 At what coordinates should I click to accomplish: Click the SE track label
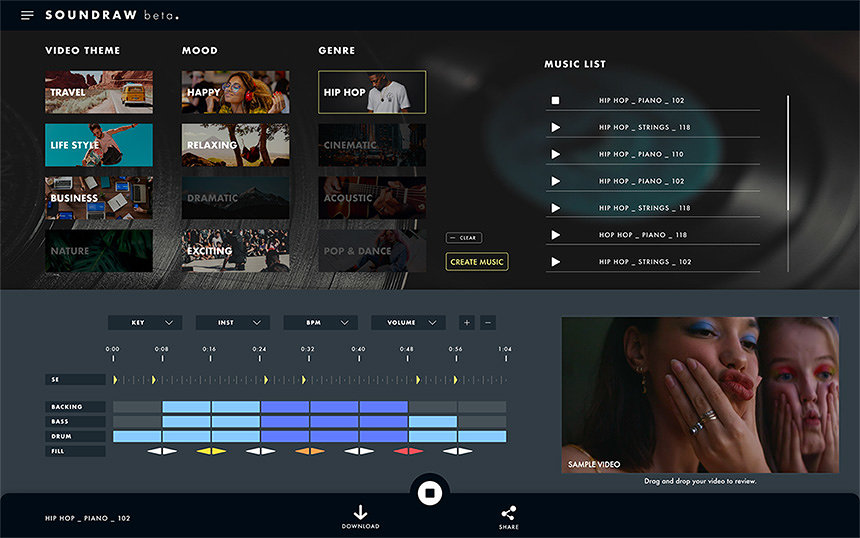pos(75,380)
